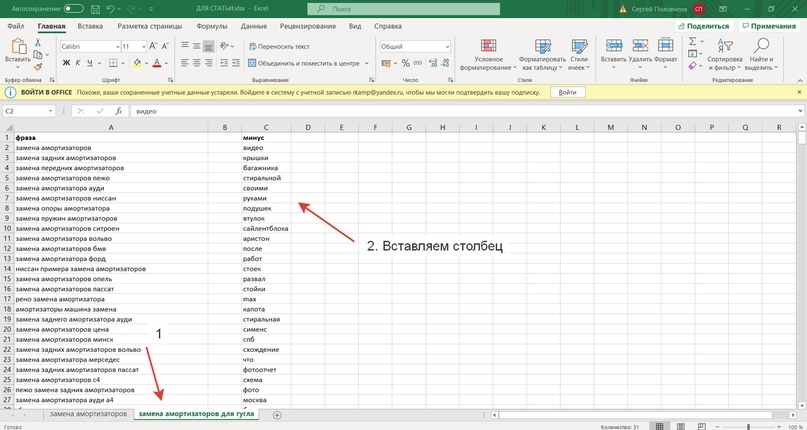Switch to the Данные tab
This screenshot has width=807, height=430.
click(254, 26)
